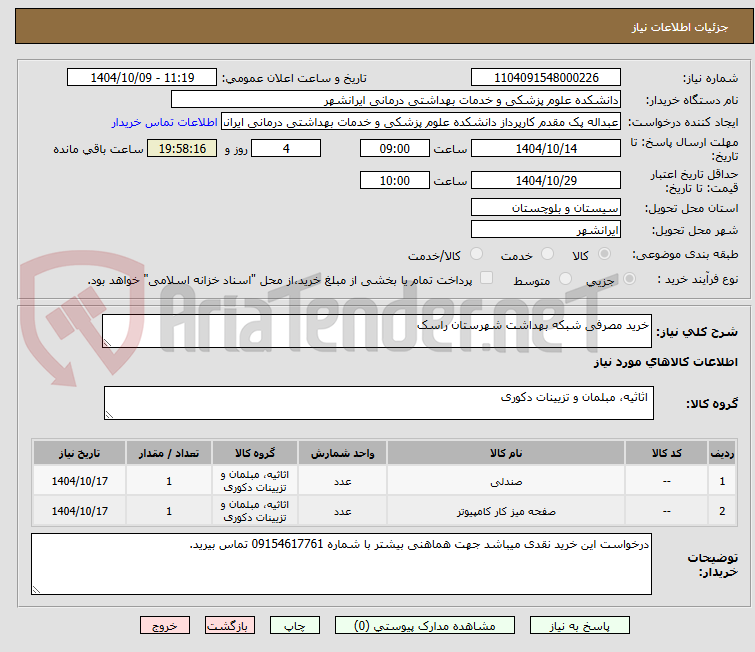Click the شرح کلی نیاز text area
This screenshot has height=652, width=755.
coord(377,331)
